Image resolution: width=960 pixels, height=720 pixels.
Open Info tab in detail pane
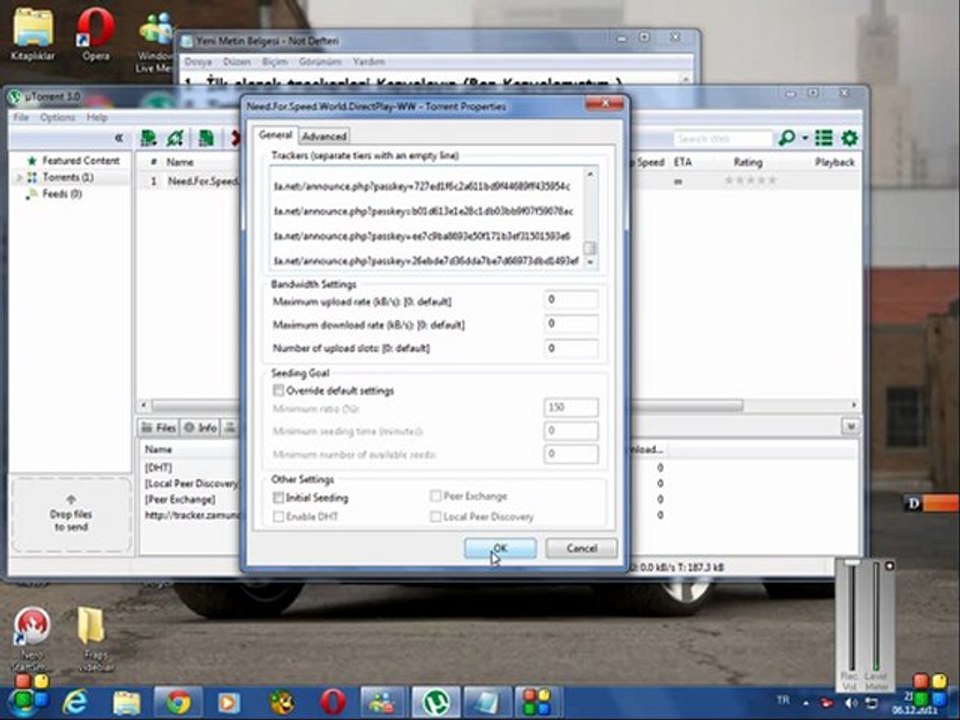click(201, 427)
